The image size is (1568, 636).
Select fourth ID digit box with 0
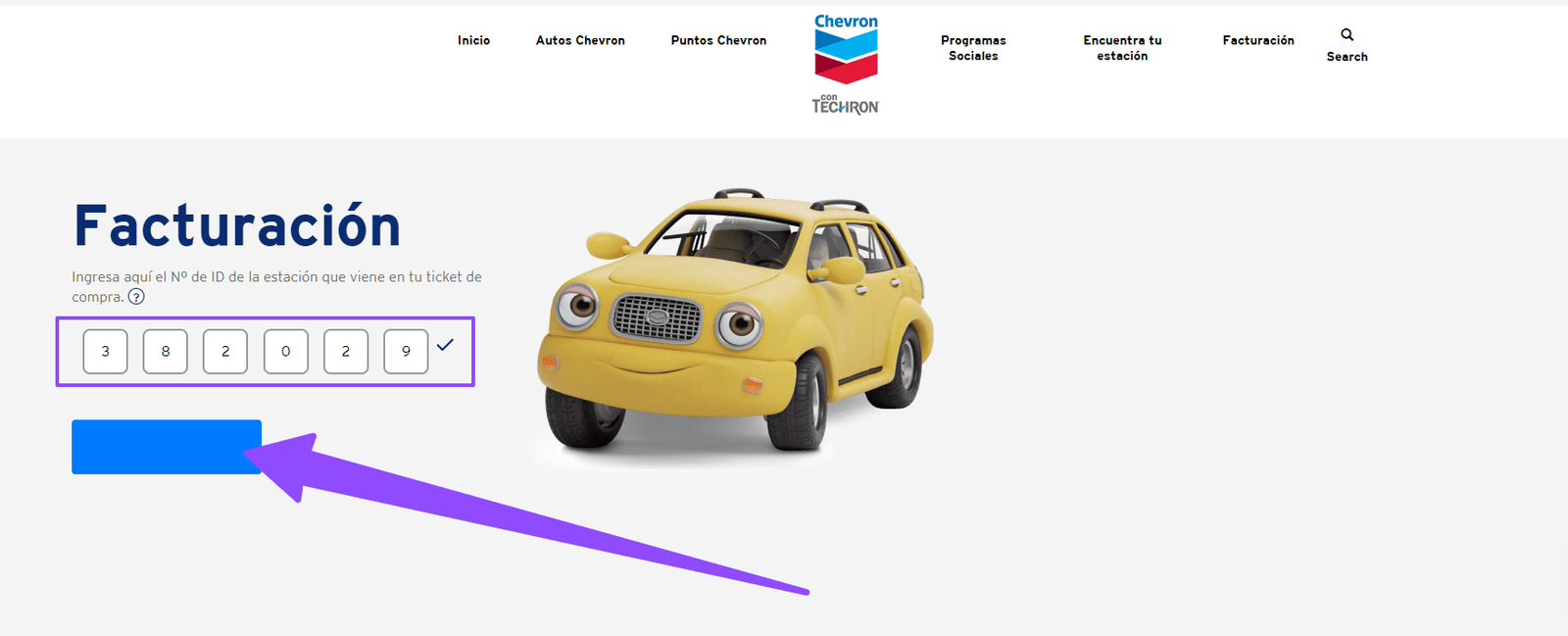(286, 351)
